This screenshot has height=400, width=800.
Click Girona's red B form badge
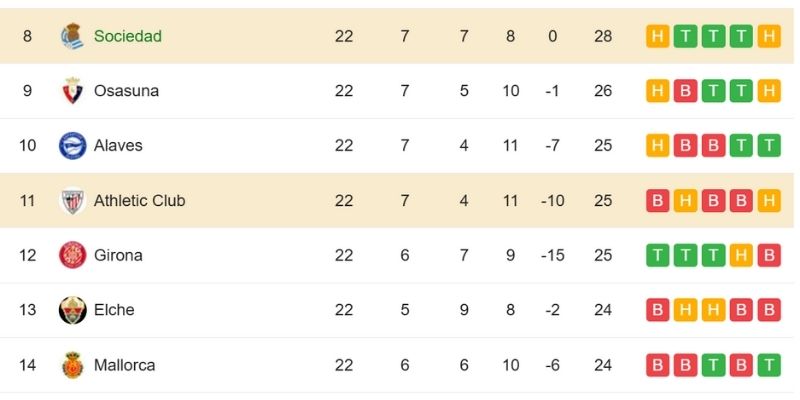[768, 255]
